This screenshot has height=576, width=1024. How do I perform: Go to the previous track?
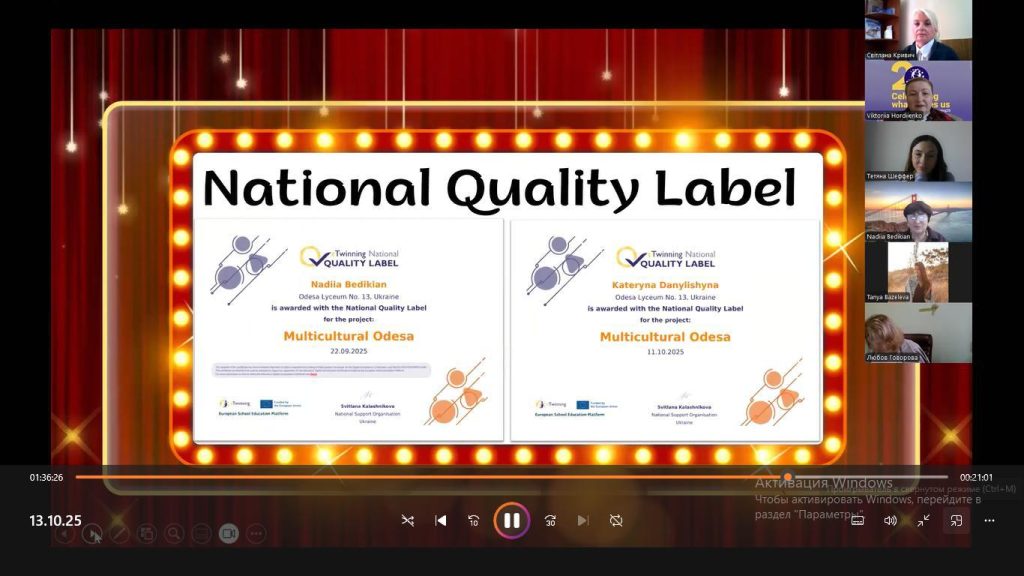pos(440,520)
